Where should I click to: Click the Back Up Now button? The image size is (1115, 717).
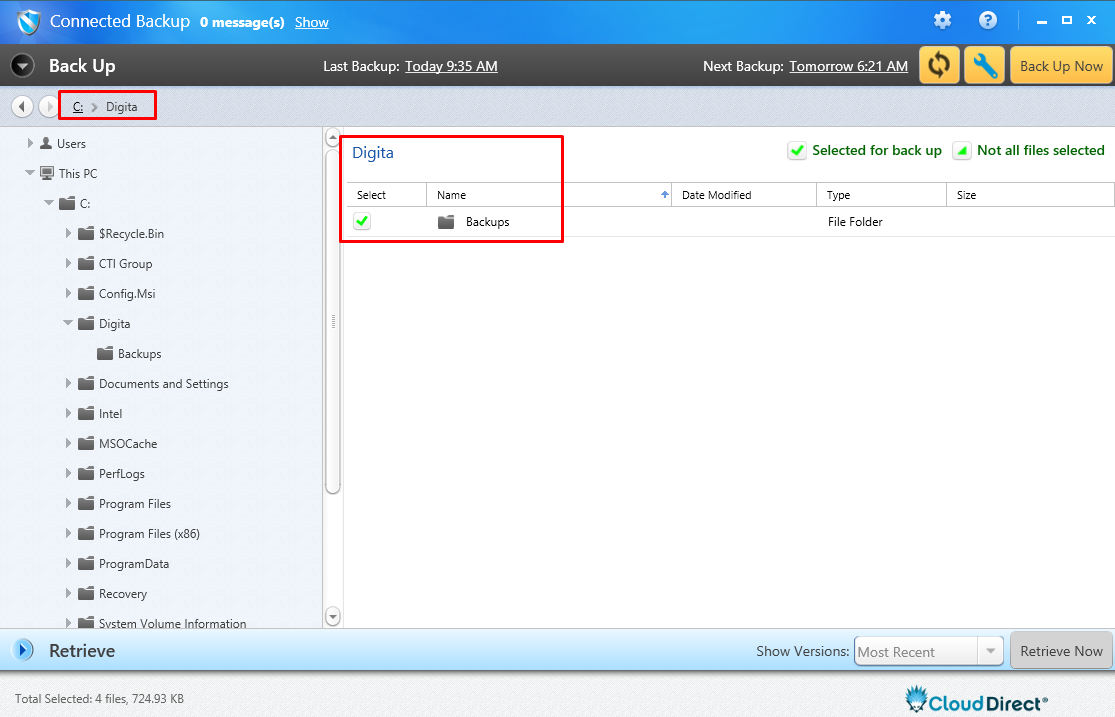pyautogui.click(x=1061, y=66)
